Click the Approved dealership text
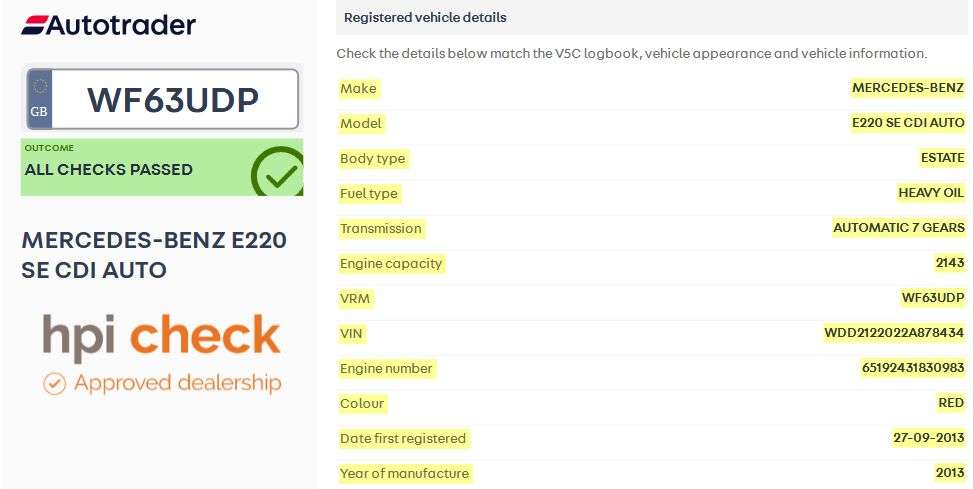Viewport: 973px width, 489px height. (177, 383)
